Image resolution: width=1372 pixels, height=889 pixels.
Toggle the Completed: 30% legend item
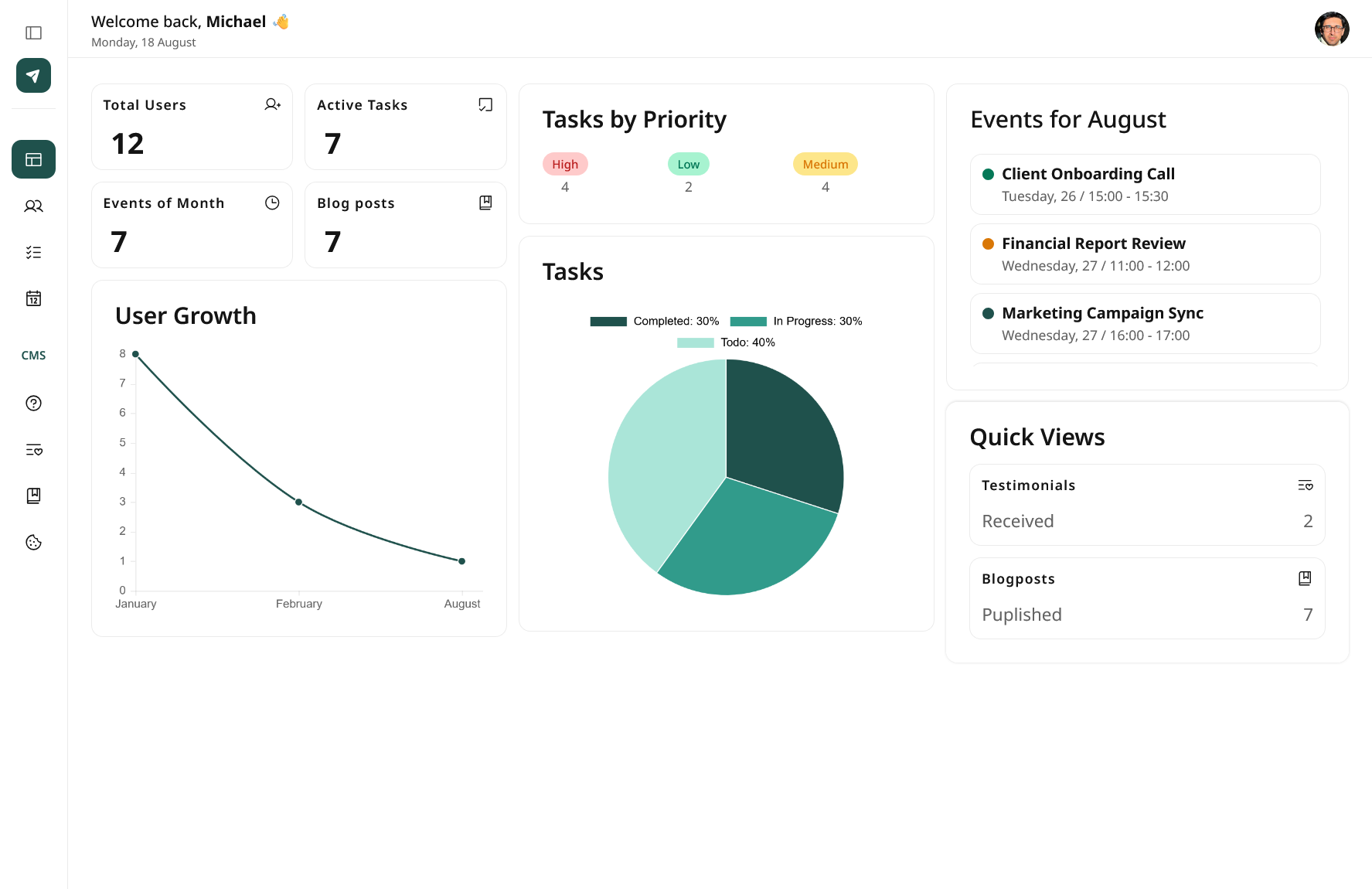point(654,322)
